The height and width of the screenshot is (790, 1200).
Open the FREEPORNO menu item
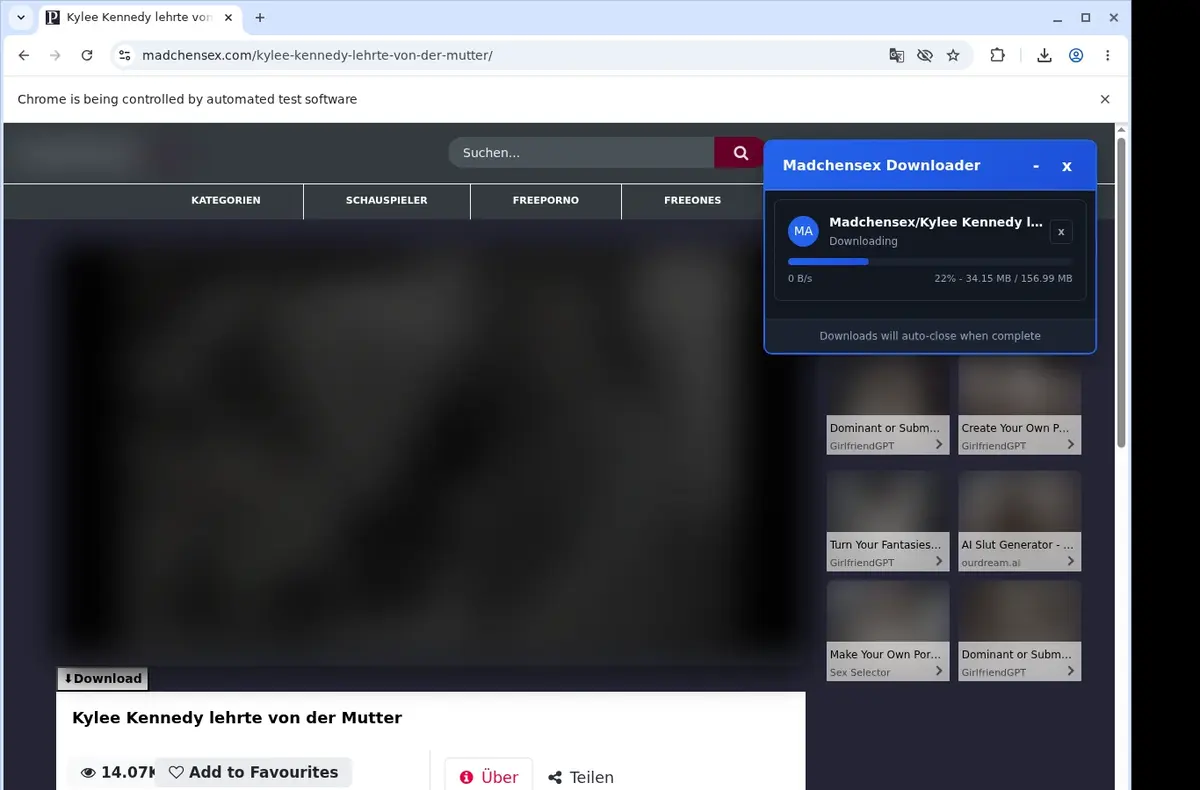pos(546,200)
